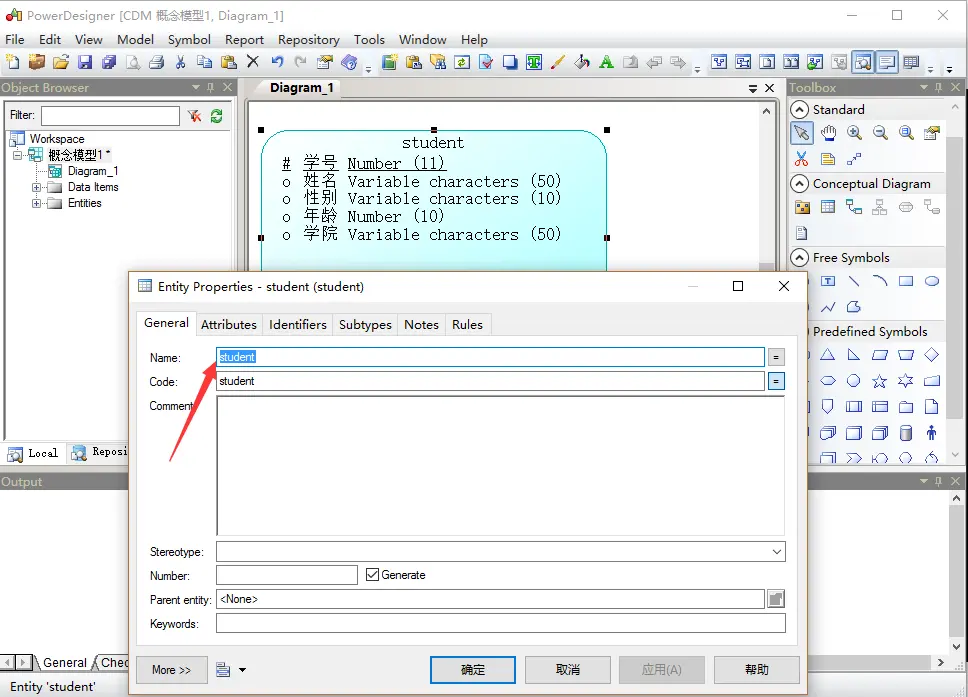Select the Package tool in Conceptual Diagram palette

pyautogui.click(x=802, y=207)
